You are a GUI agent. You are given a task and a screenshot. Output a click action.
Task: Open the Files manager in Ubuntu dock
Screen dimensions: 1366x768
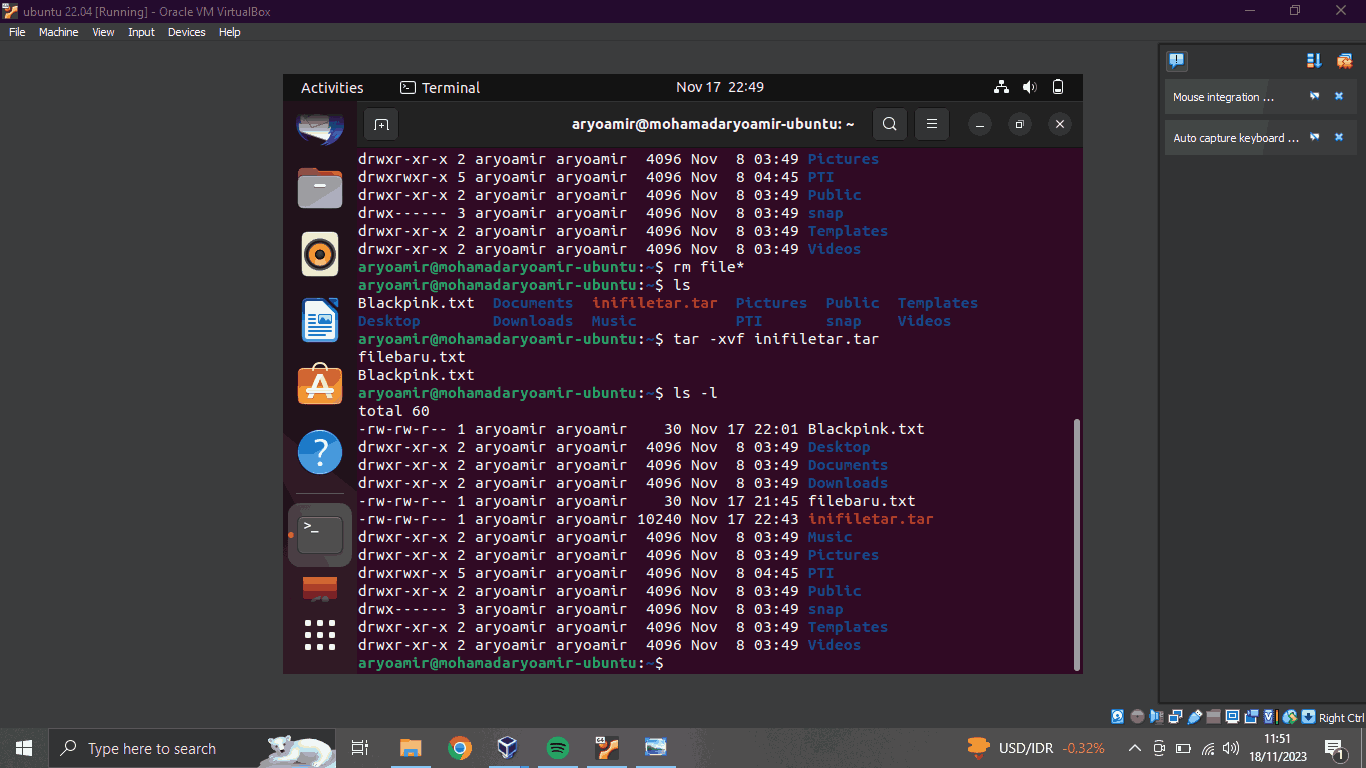320,188
